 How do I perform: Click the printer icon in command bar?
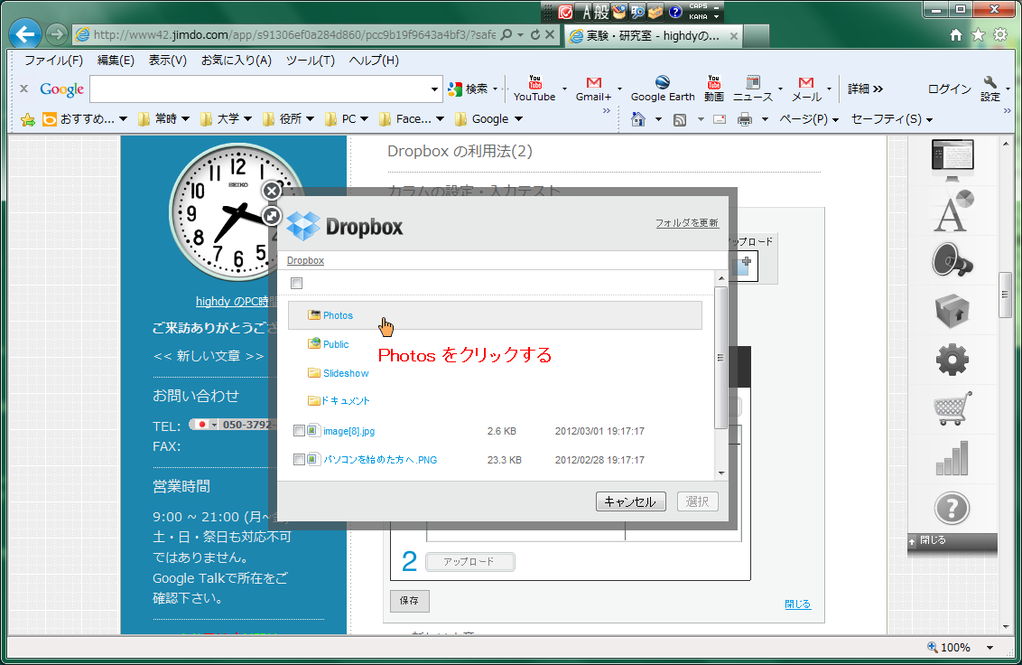(x=744, y=119)
